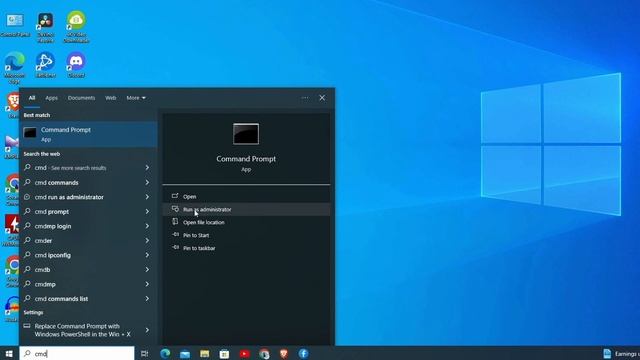Open Microsoft Edge desktop shortcut
640x360 pixels.
(15, 67)
